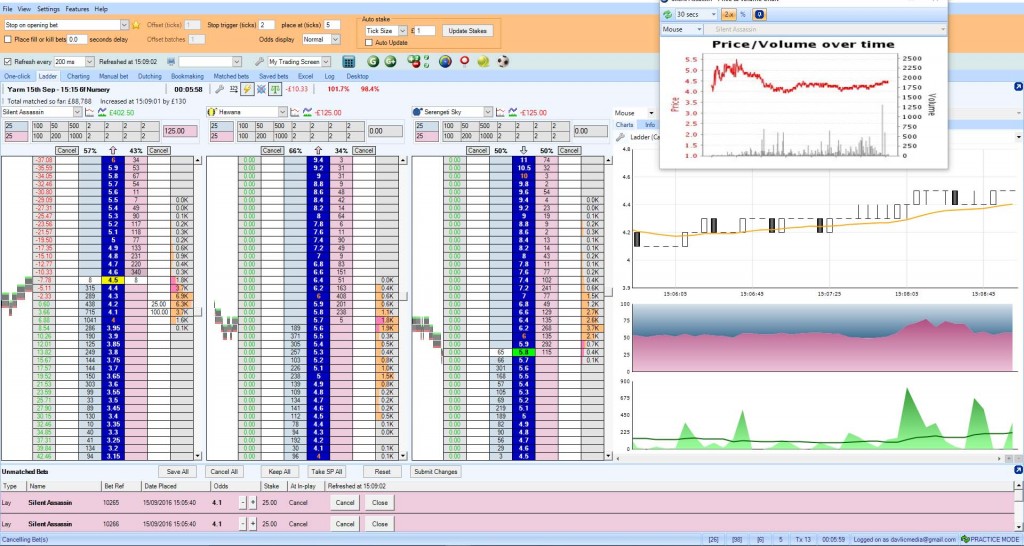Untick the Refresh every checkbox
The height and width of the screenshot is (546, 1024).
point(8,61)
